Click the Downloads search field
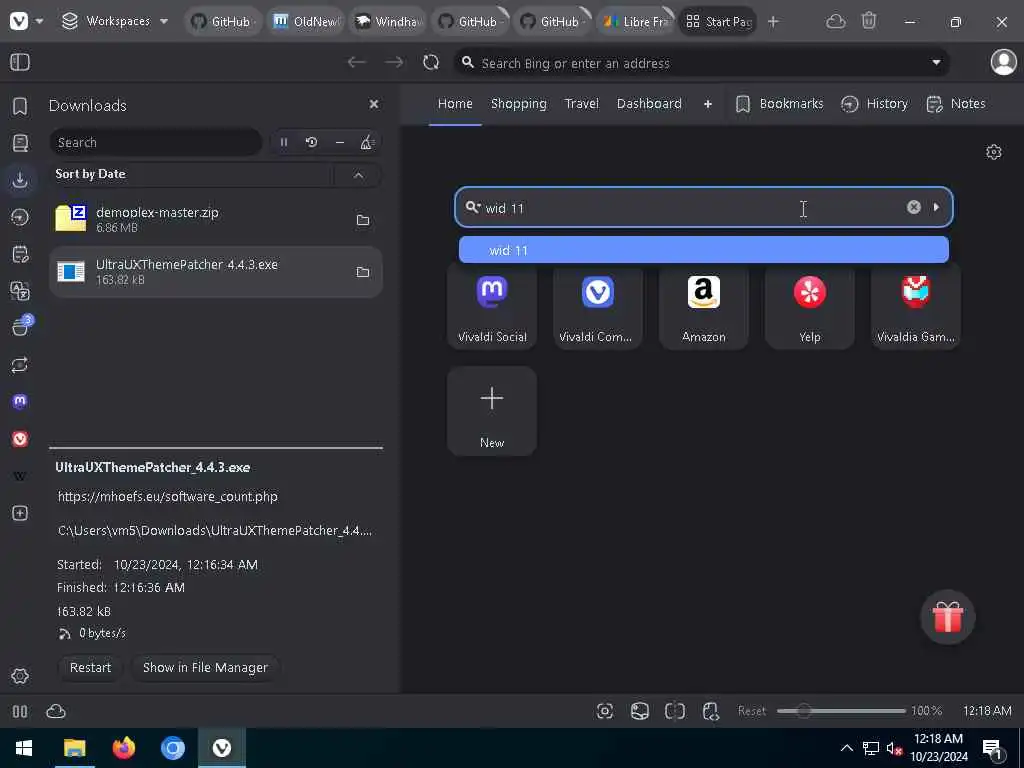The height and width of the screenshot is (768, 1024). coord(155,142)
